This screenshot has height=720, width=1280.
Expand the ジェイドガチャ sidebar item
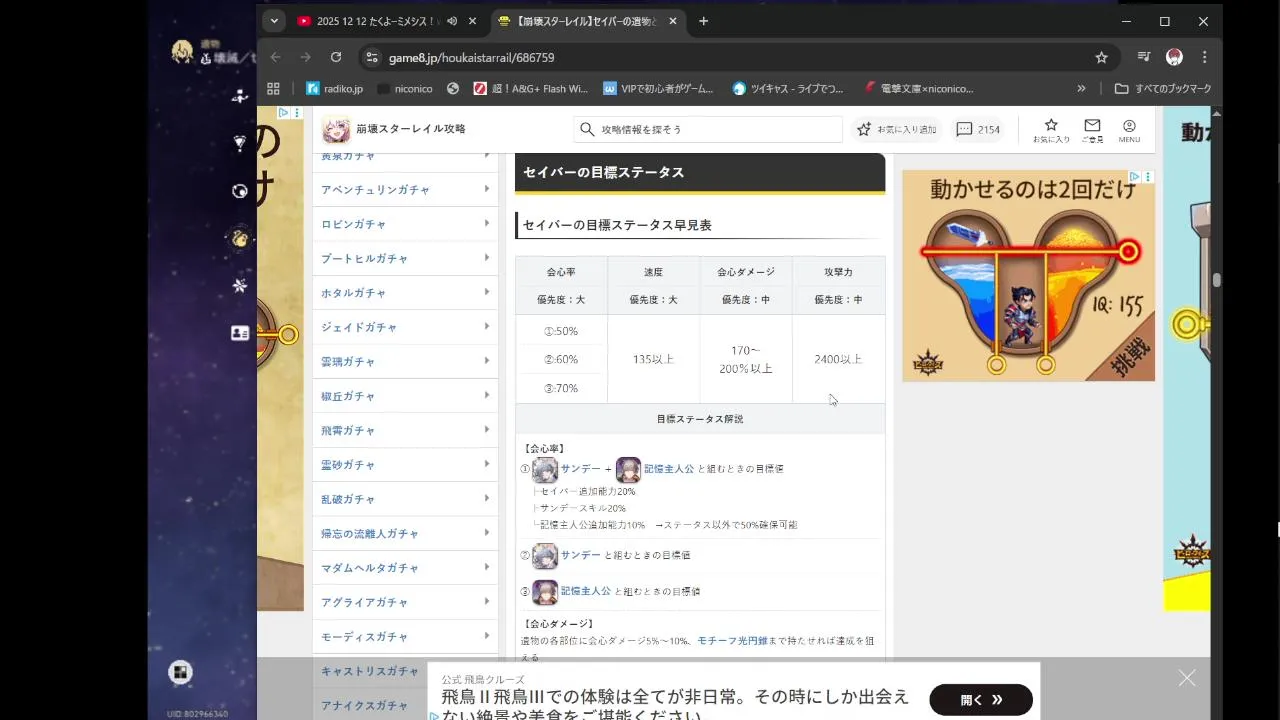point(405,327)
